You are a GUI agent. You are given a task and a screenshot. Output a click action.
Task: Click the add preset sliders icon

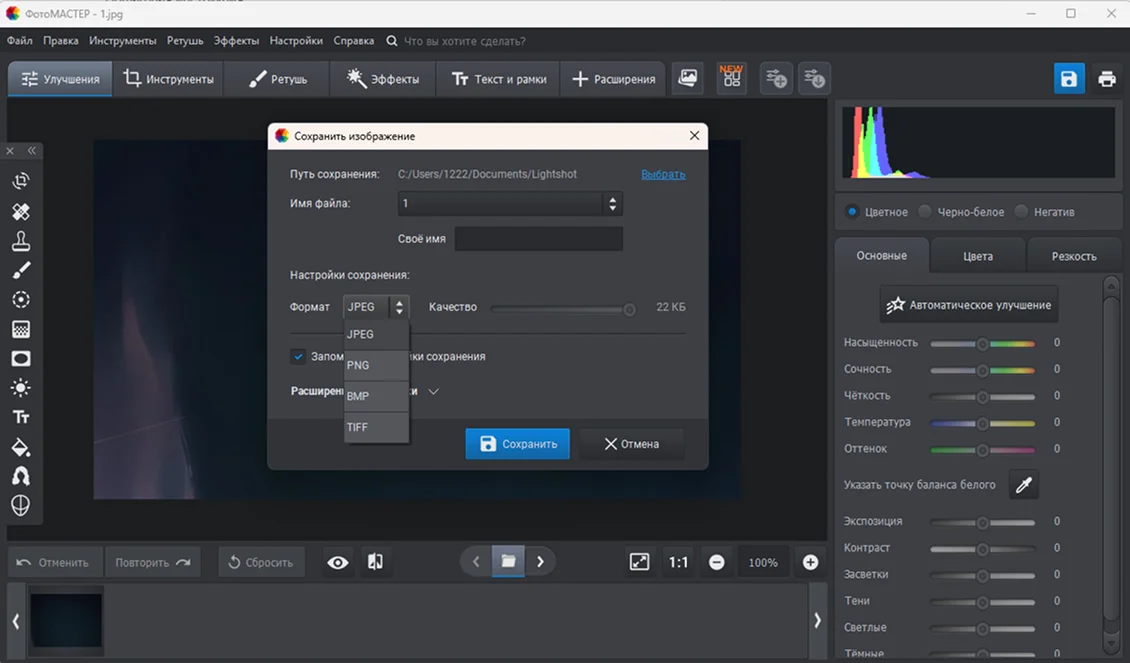776,78
